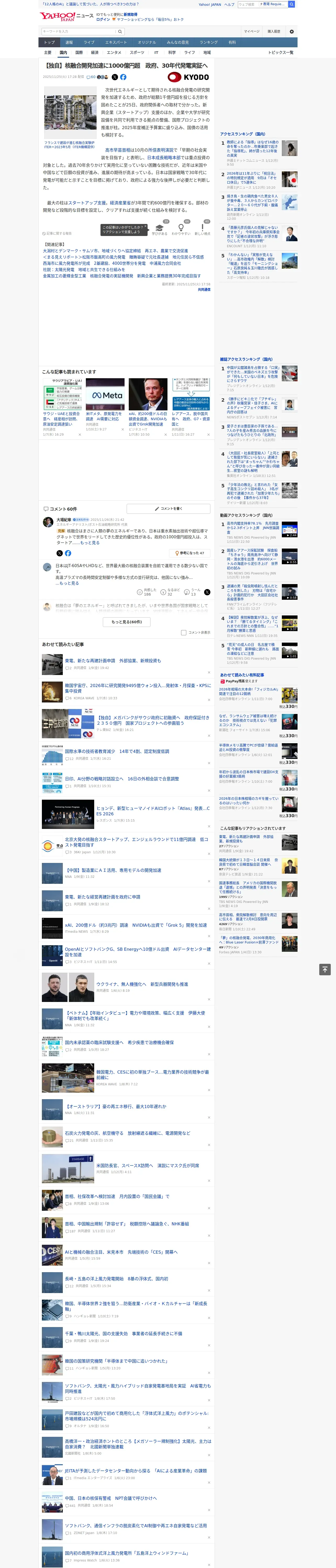Dismiss 東電、新たな再建計画申請 recommendation with x
The width and height of the screenshot is (336, 1568).
pos(209,673)
